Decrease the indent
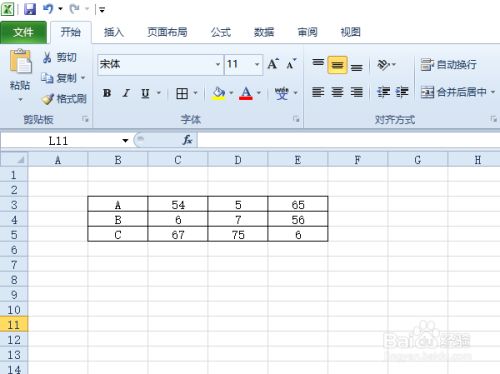The image size is (500, 374). (384, 92)
